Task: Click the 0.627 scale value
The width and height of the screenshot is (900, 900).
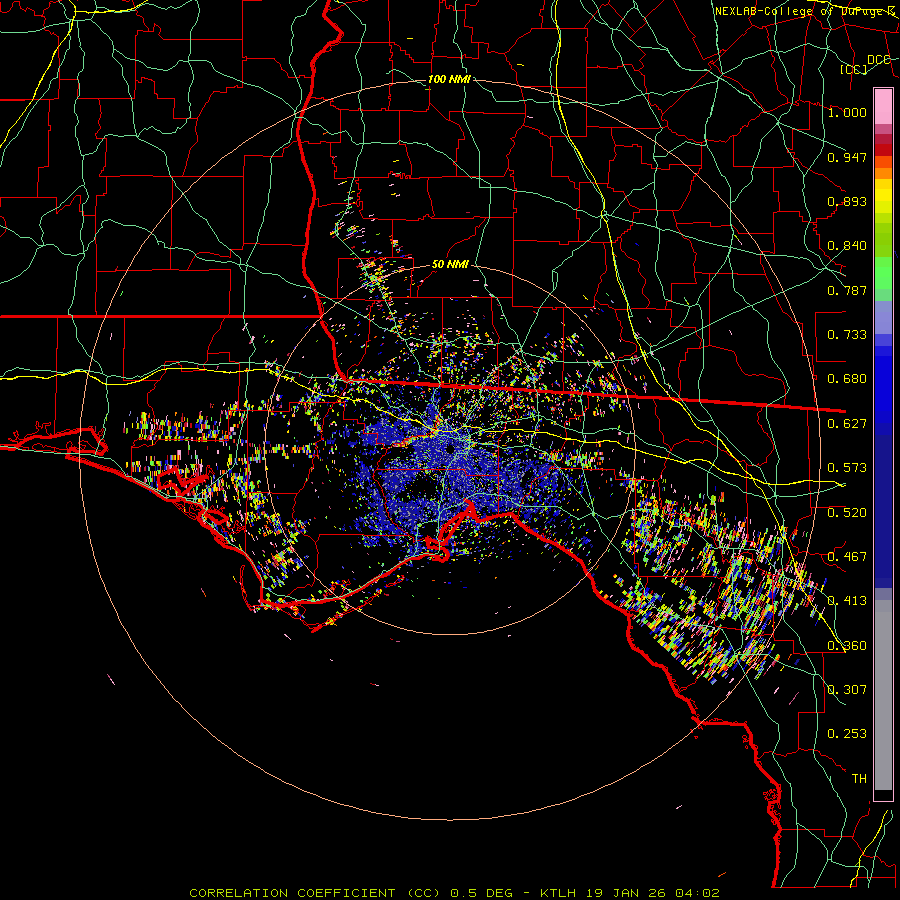Action: point(847,424)
